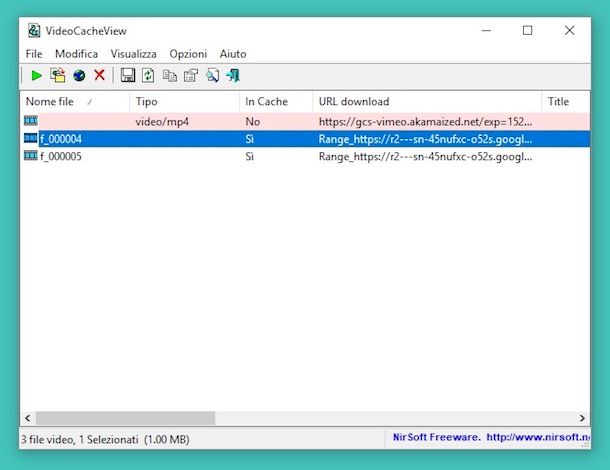The width and height of the screenshot is (610, 470).
Task: Click the horizontal scrollbar thumb
Action: pos(125,418)
